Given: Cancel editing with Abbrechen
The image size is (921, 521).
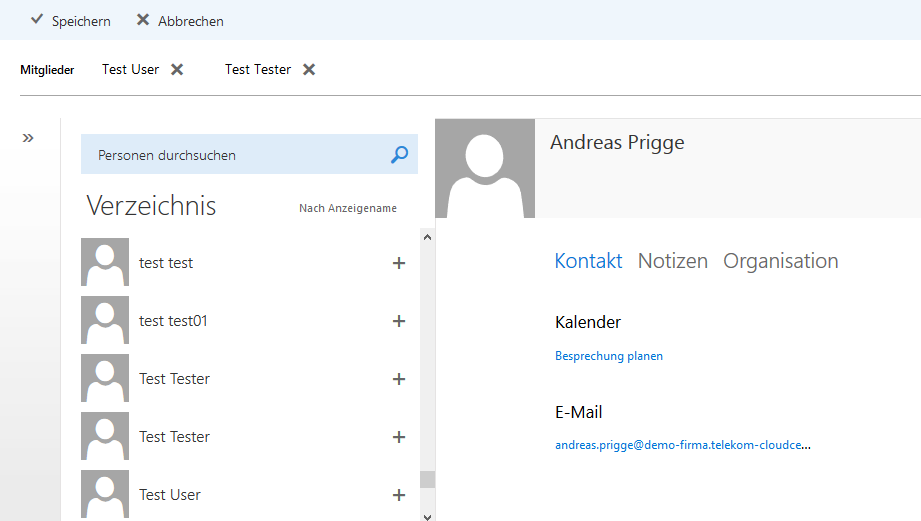Looking at the screenshot, I should pyautogui.click(x=180, y=21).
